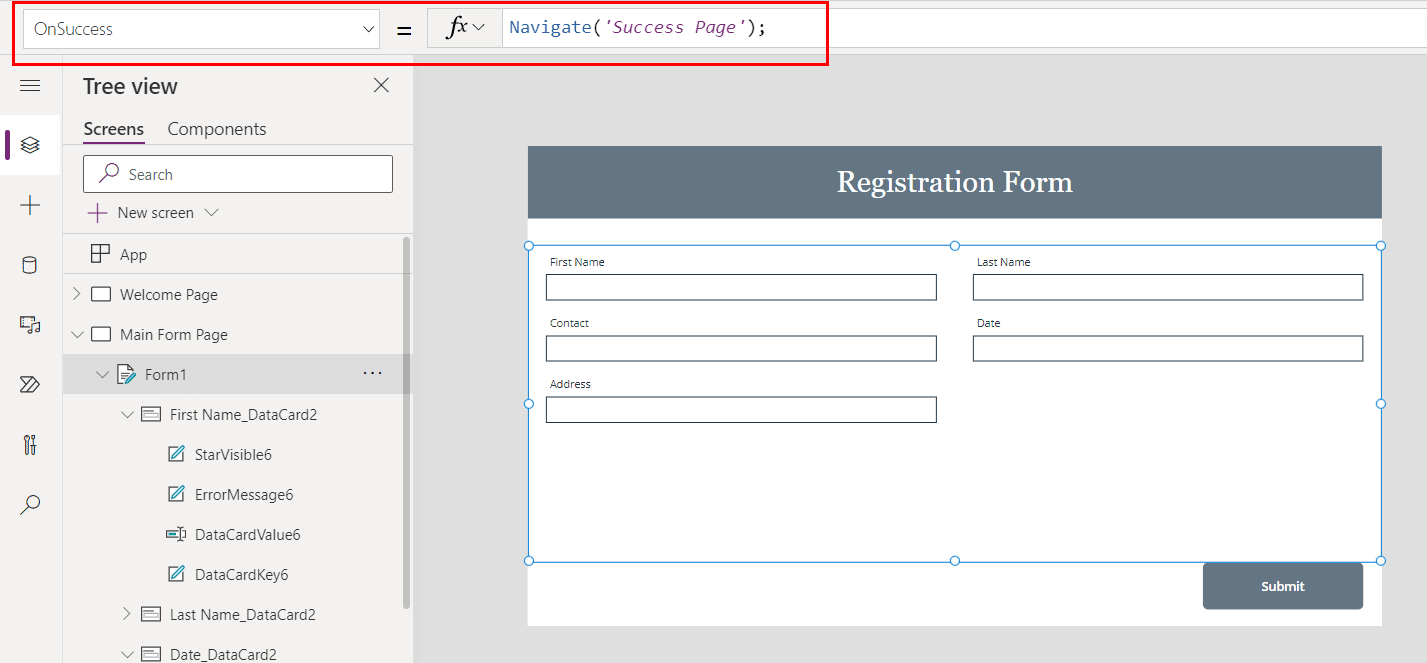The image size is (1427, 663).
Task: Open the Tree view panel icon
Action: coord(30,145)
